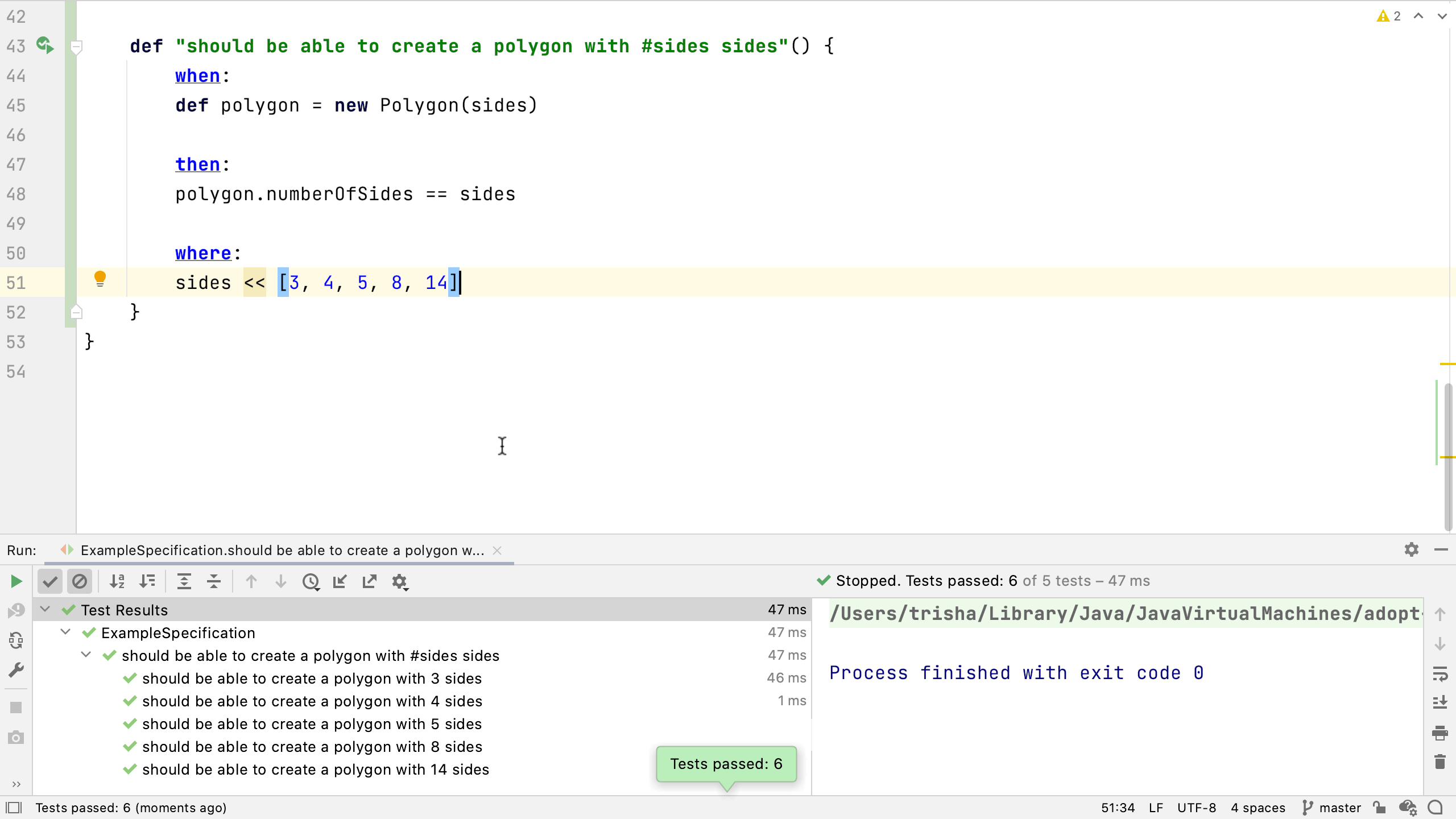Collapse the "#sides sides" test node
Screen dimensions: 1456x819
[86, 655]
